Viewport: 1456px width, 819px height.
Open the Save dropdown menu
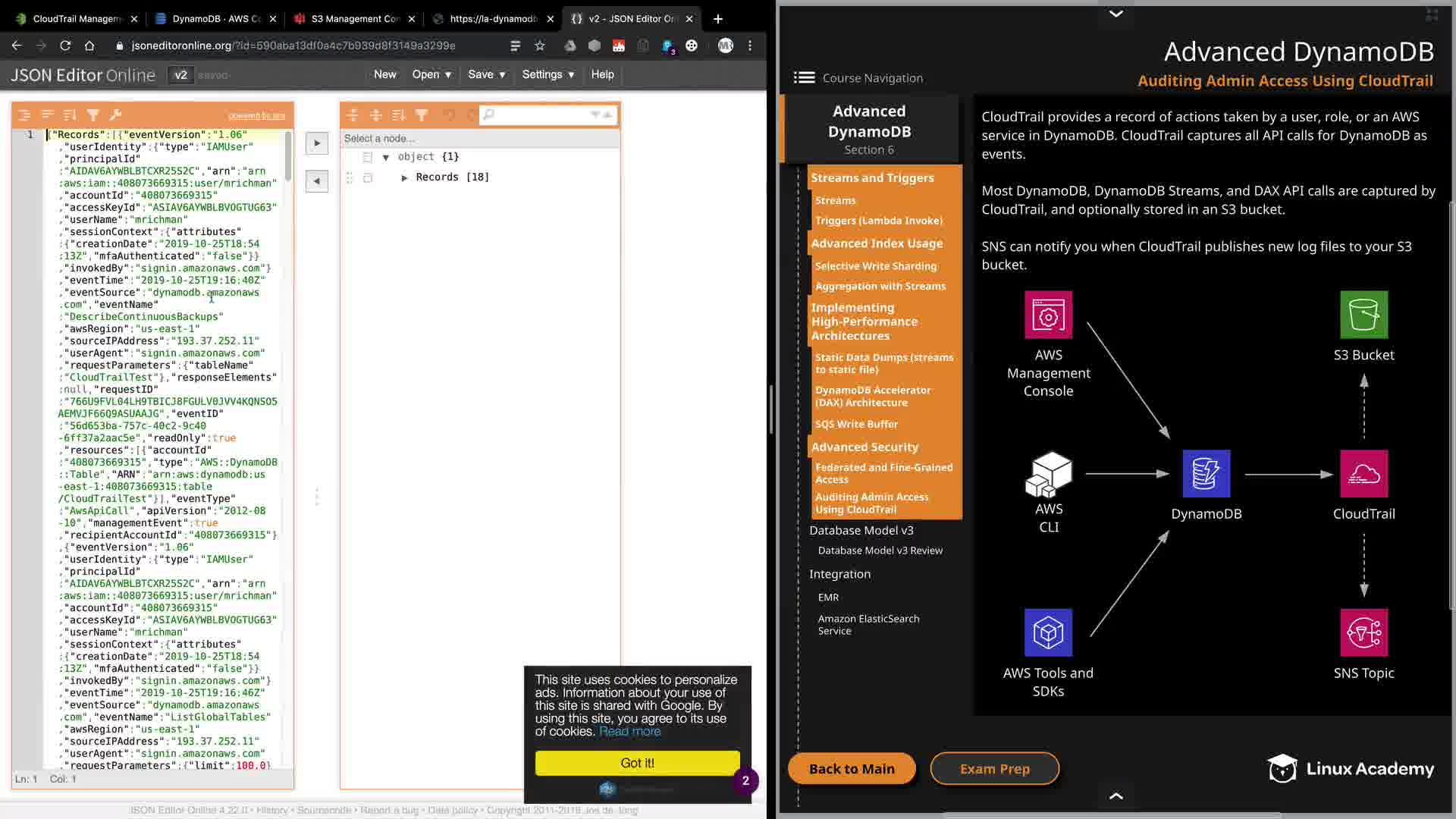(x=486, y=74)
